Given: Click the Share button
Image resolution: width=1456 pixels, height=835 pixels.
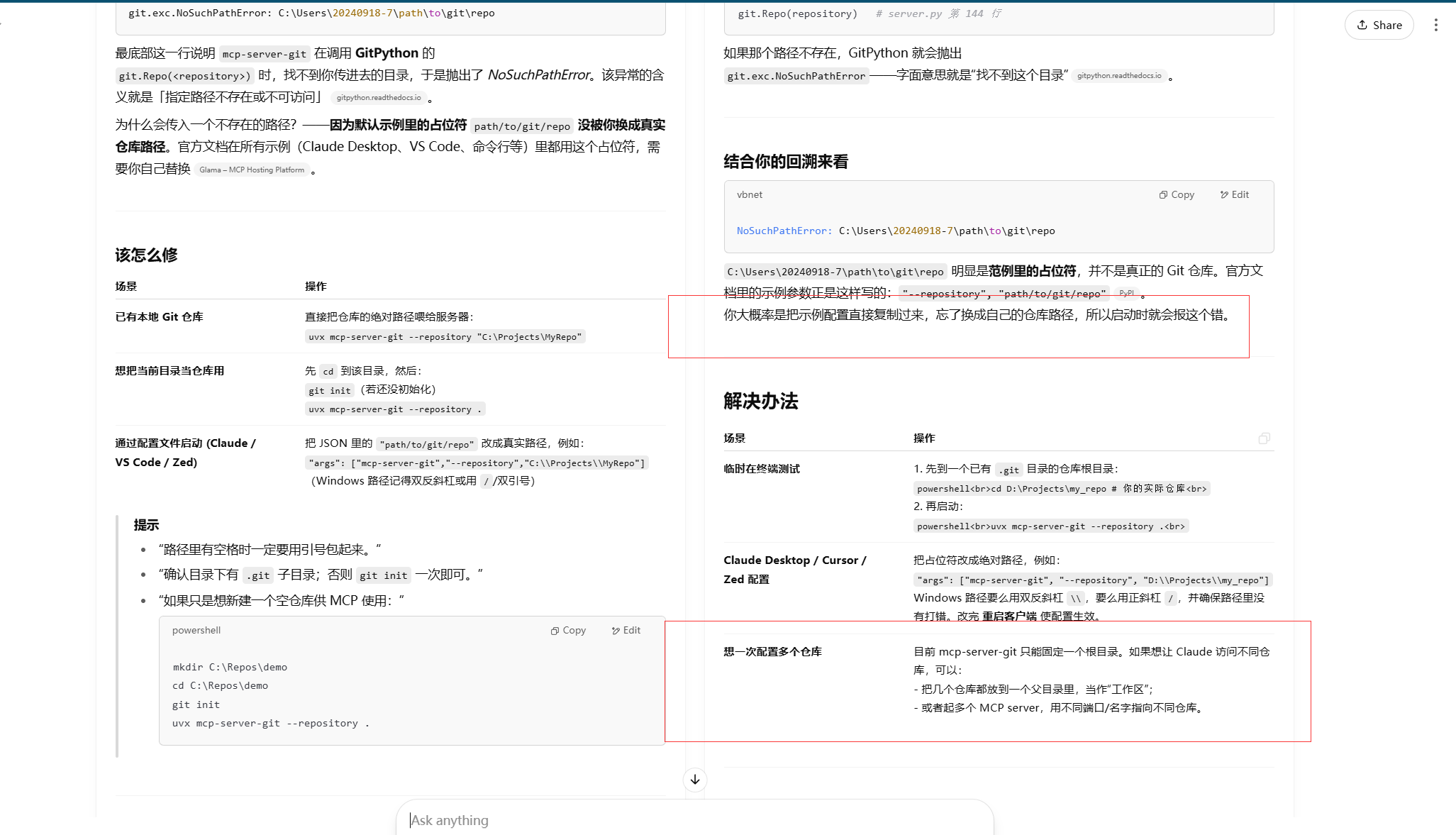Looking at the screenshot, I should [x=1379, y=26].
